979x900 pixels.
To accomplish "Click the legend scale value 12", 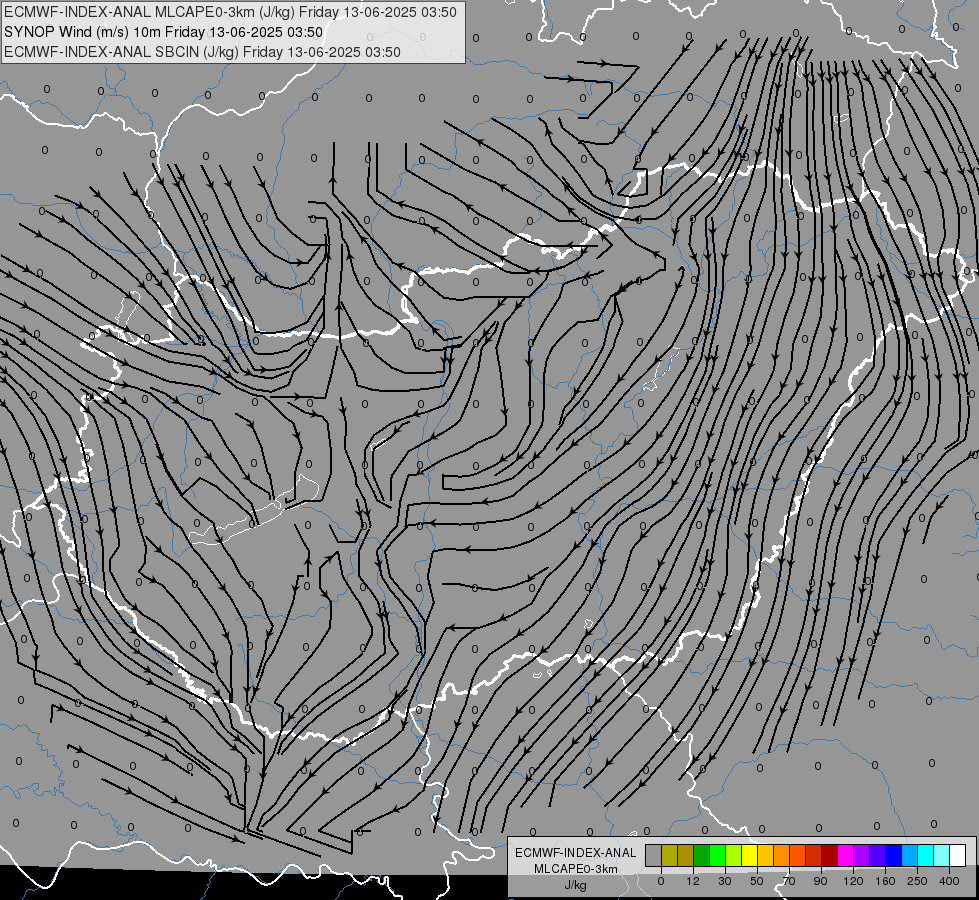I will point(693,881).
